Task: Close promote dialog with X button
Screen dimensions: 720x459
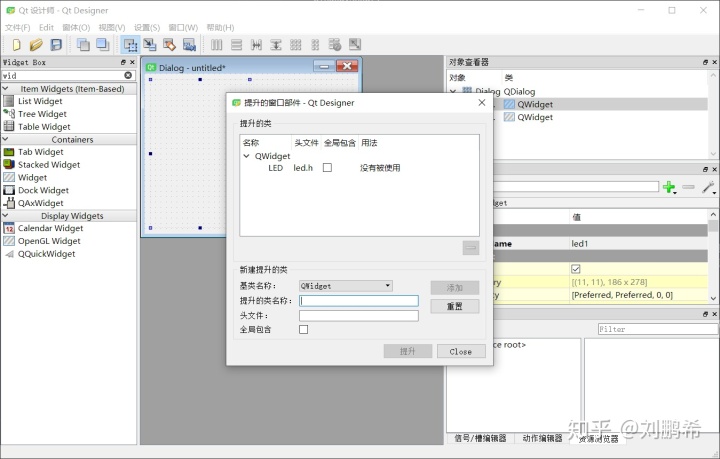Action: (482, 102)
